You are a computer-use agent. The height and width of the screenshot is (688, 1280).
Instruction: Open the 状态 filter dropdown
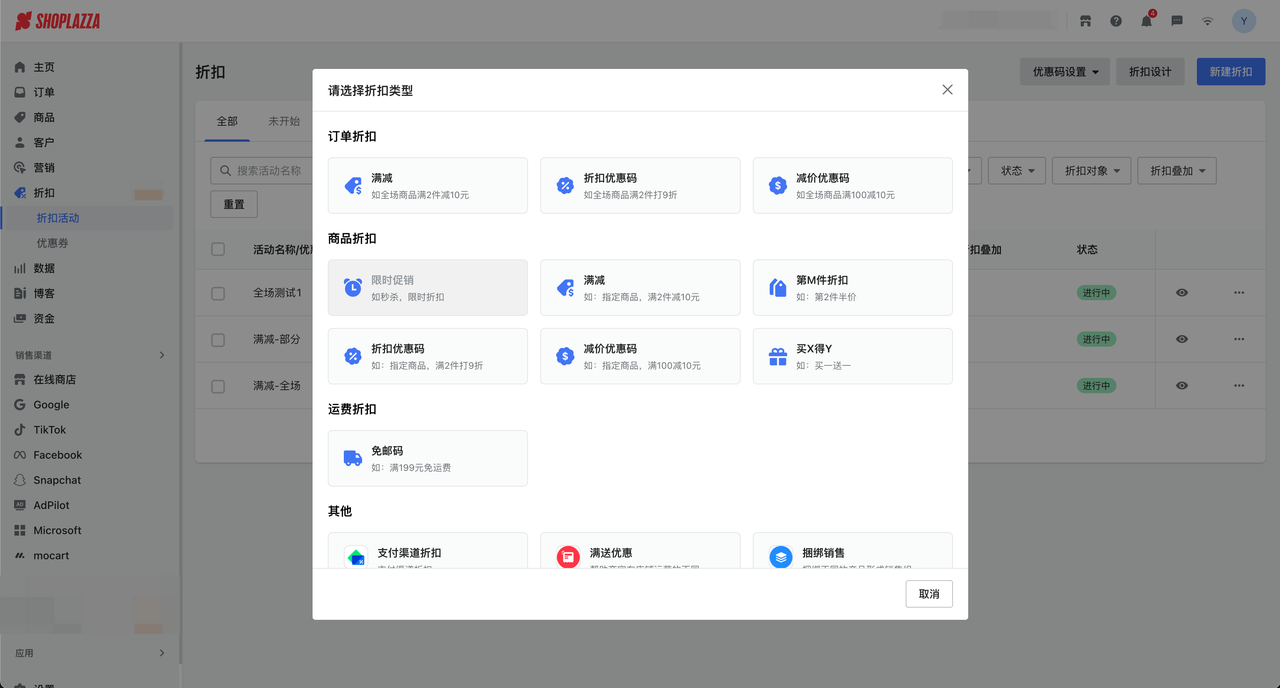point(1016,170)
